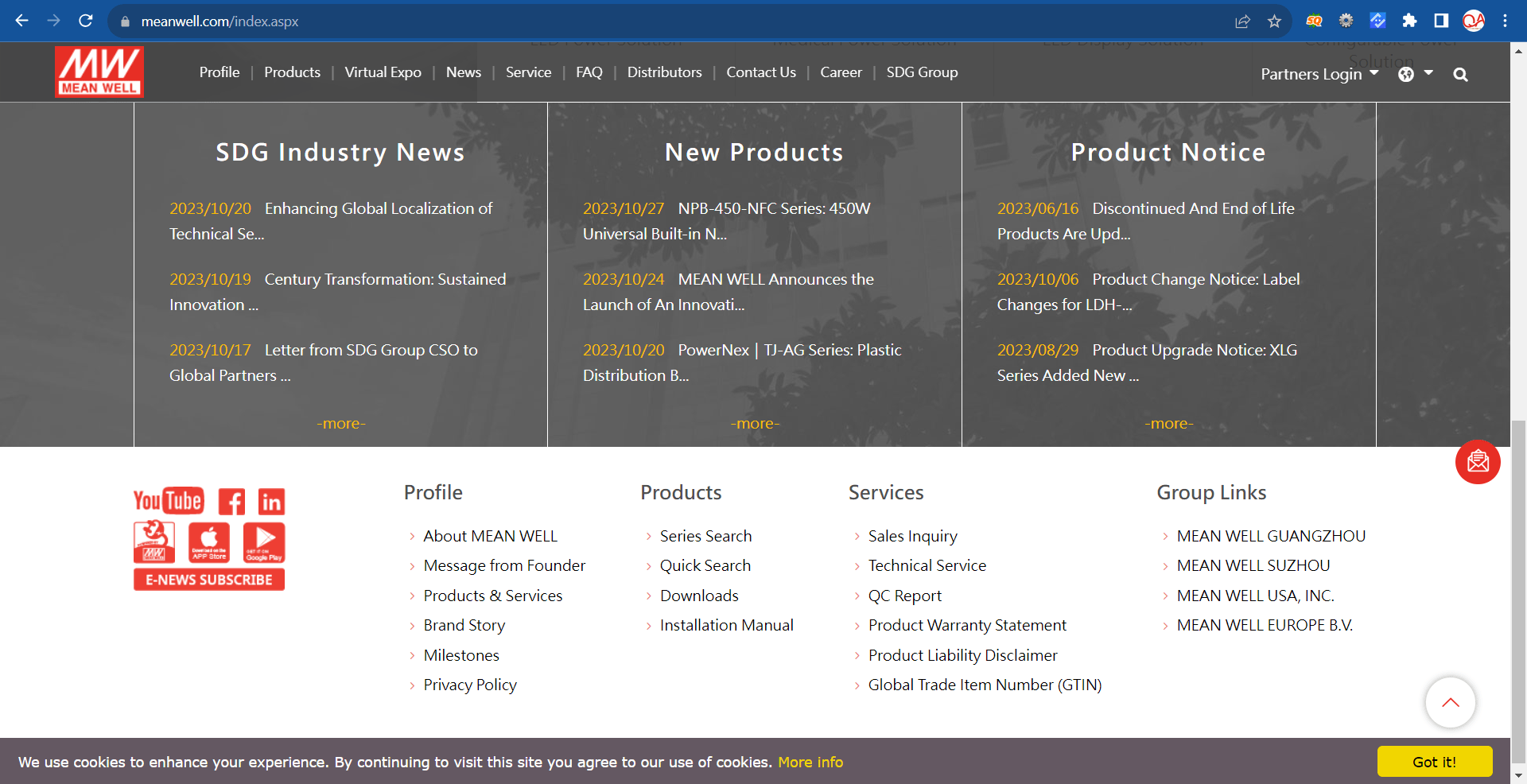This screenshot has height=784, width=1527.
Task: Bookmark this page with the star icon
Action: [x=1274, y=21]
